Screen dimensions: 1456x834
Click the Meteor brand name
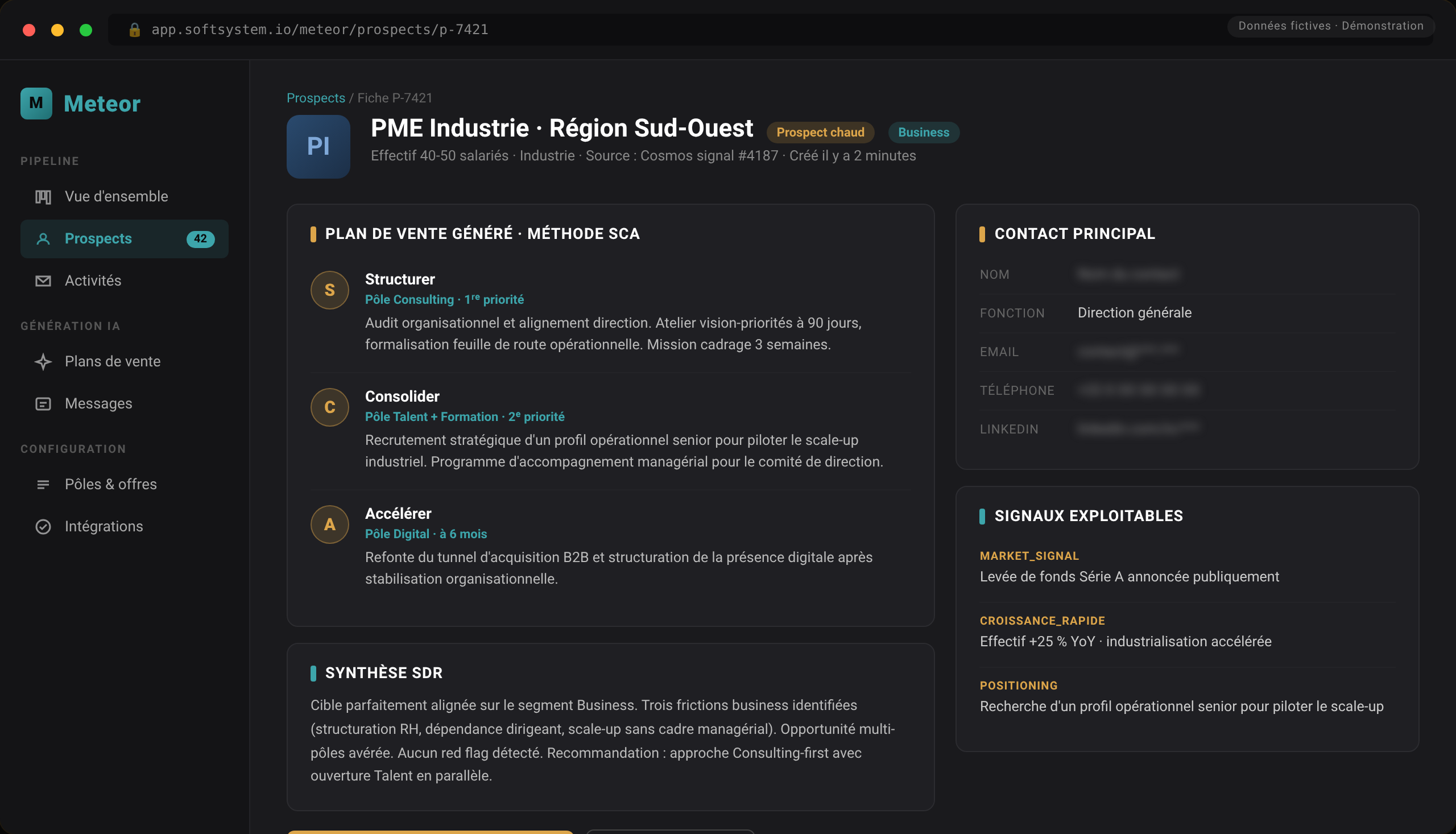tap(102, 104)
